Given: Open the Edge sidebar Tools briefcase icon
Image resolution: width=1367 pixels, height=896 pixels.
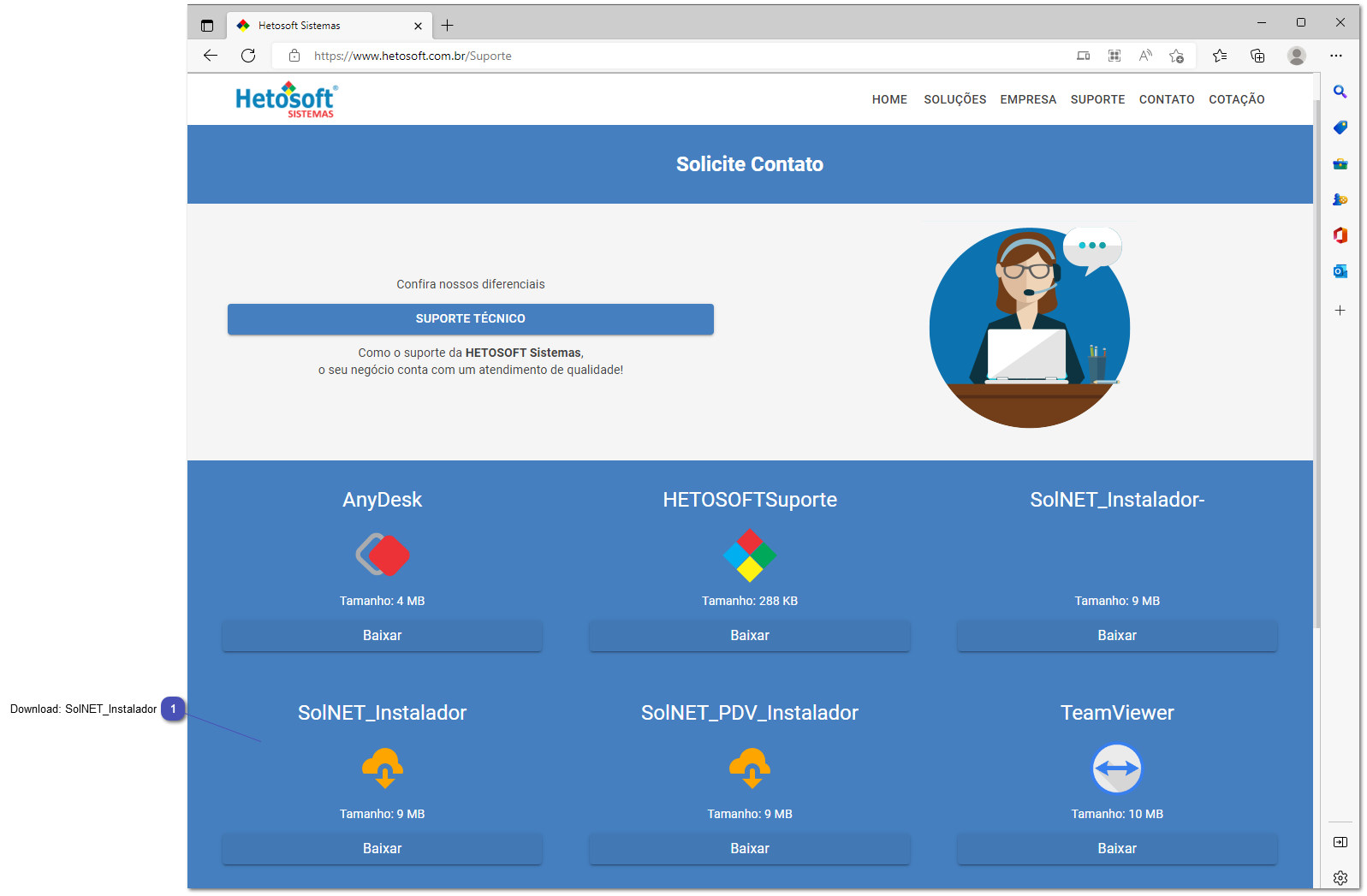Looking at the screenshot, I should 1340,163.
